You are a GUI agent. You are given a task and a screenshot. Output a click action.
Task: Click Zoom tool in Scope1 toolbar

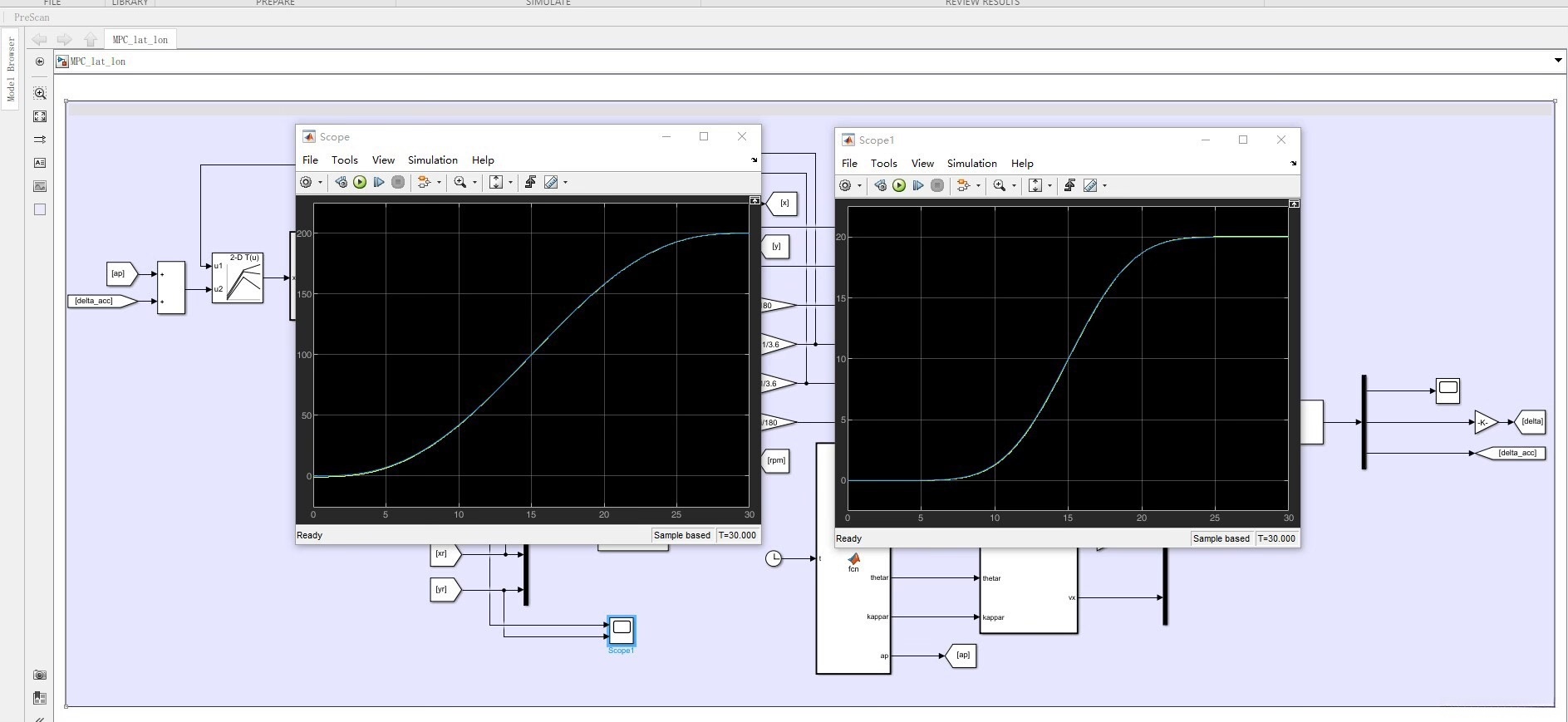click(x=1000, y=186)
